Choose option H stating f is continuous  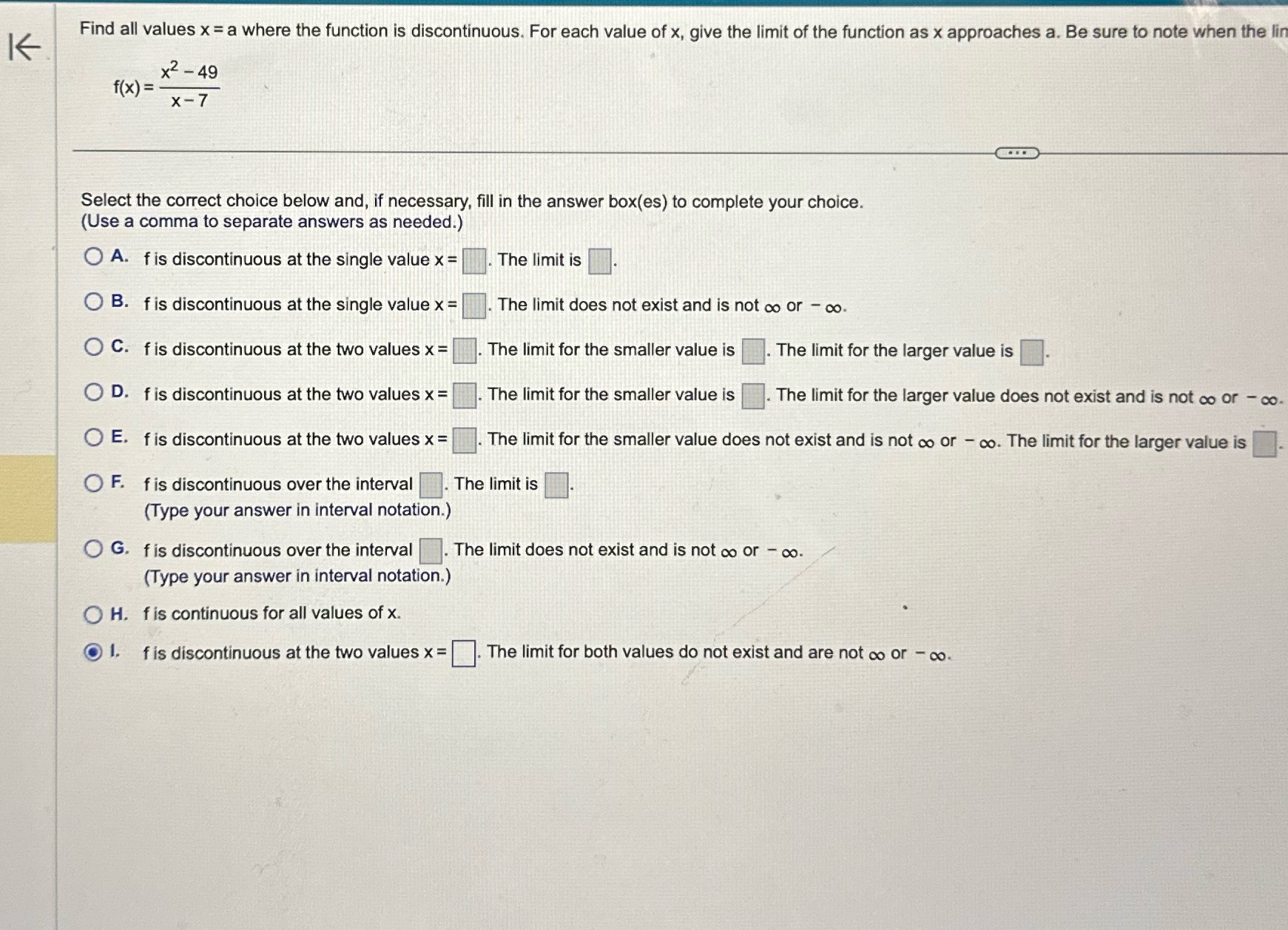point(93,612)
